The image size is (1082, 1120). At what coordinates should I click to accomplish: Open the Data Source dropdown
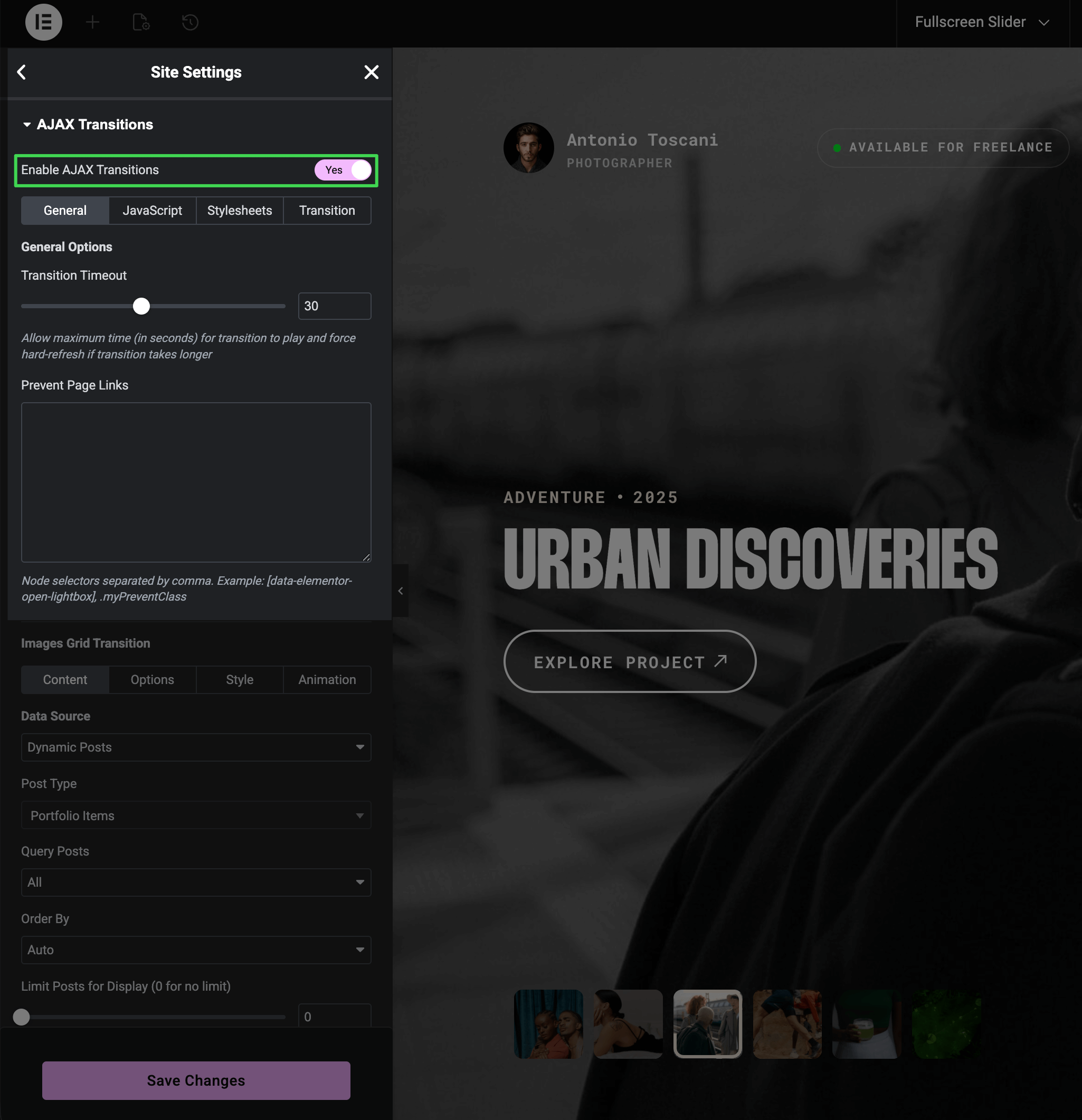click(x=195, y=747)
